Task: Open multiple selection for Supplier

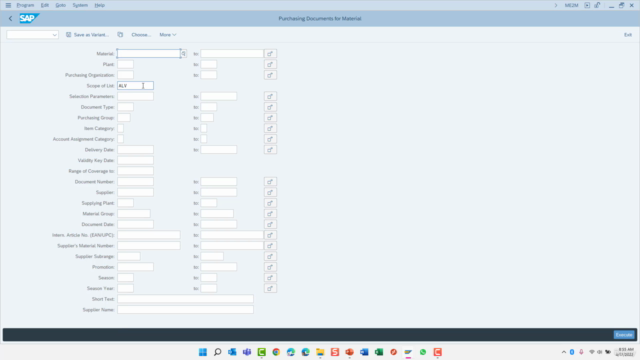Action: tap(270, 192)
